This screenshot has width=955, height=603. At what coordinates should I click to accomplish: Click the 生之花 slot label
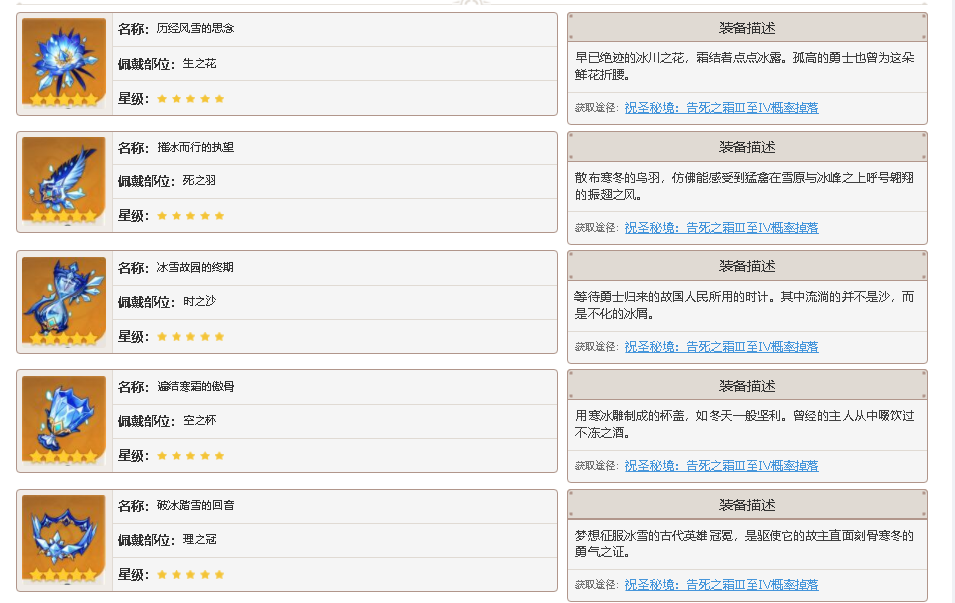click(199, 63)
